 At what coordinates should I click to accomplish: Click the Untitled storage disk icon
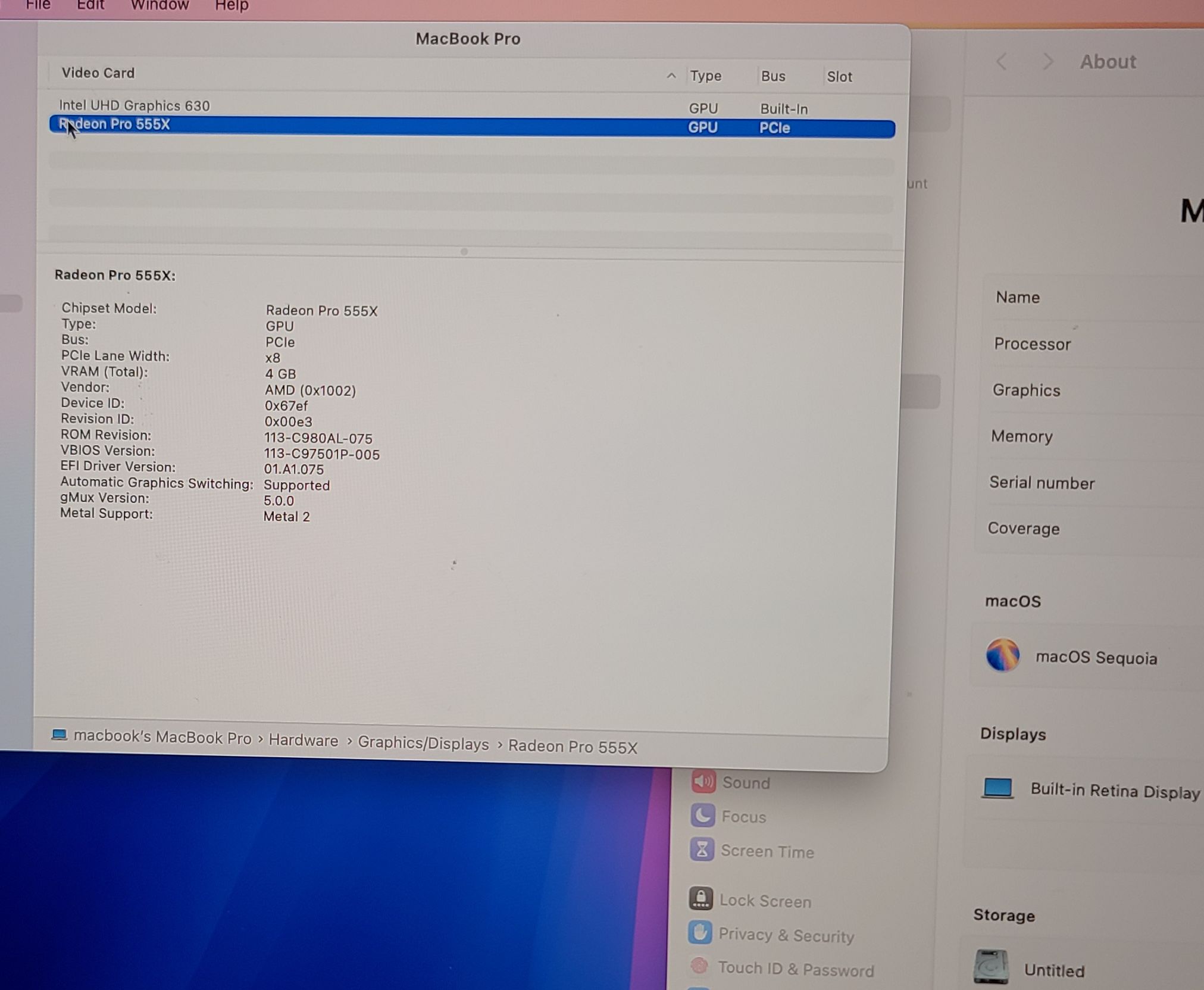click(990, 967)
